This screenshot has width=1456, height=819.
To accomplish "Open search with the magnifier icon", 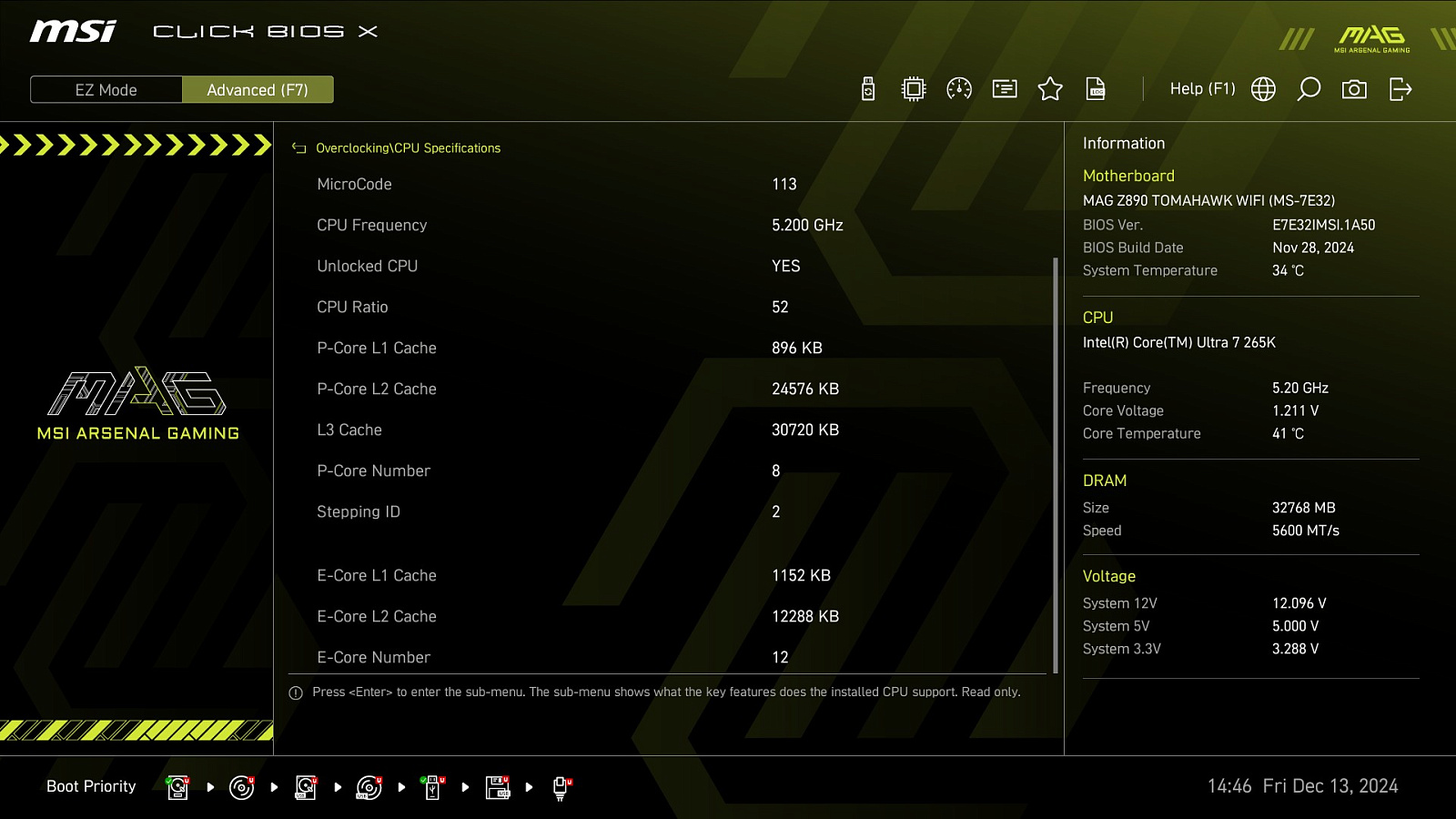I will 1309,89.
